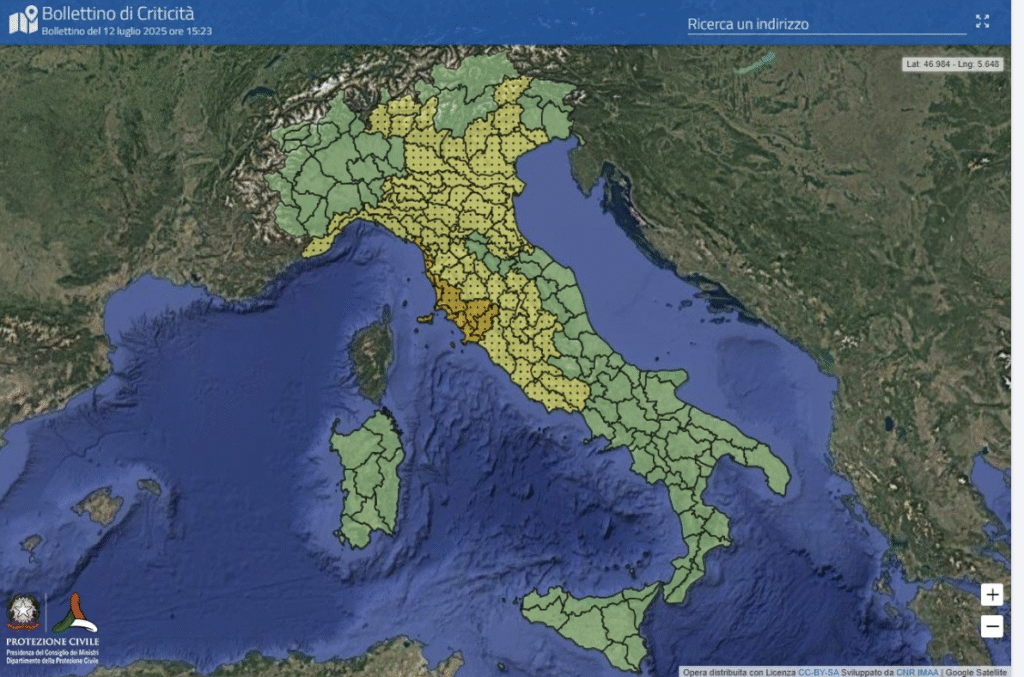
Task: Select the green island of Sardinia
Action: click(367, 475)
